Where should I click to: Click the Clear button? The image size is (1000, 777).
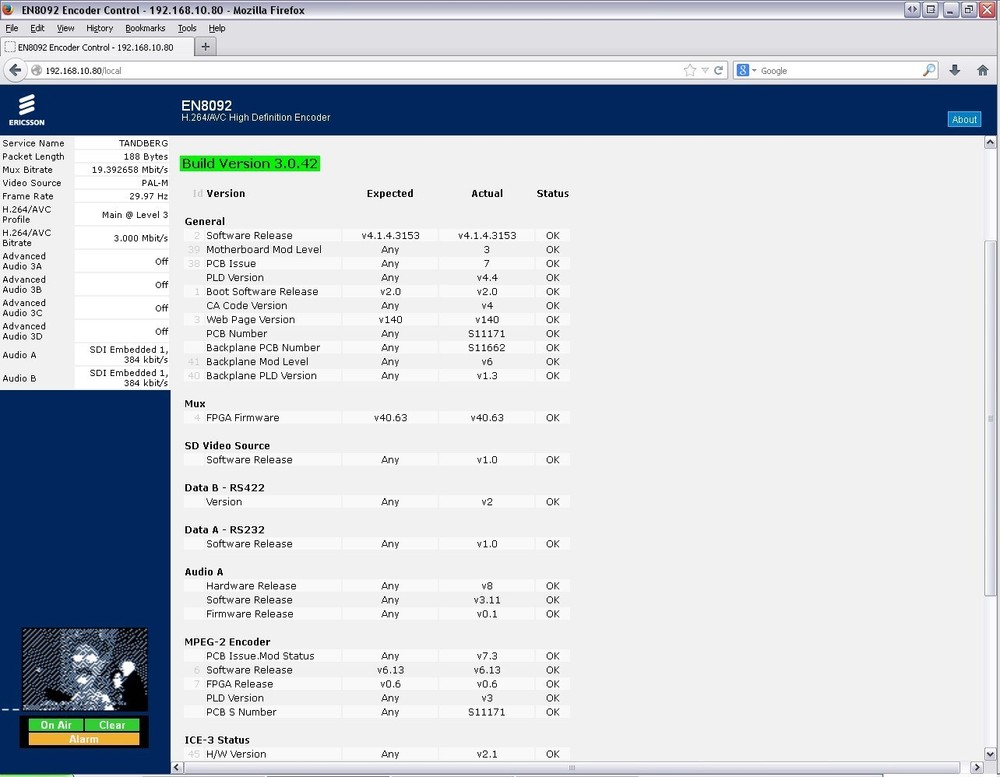tap(112, 725)
